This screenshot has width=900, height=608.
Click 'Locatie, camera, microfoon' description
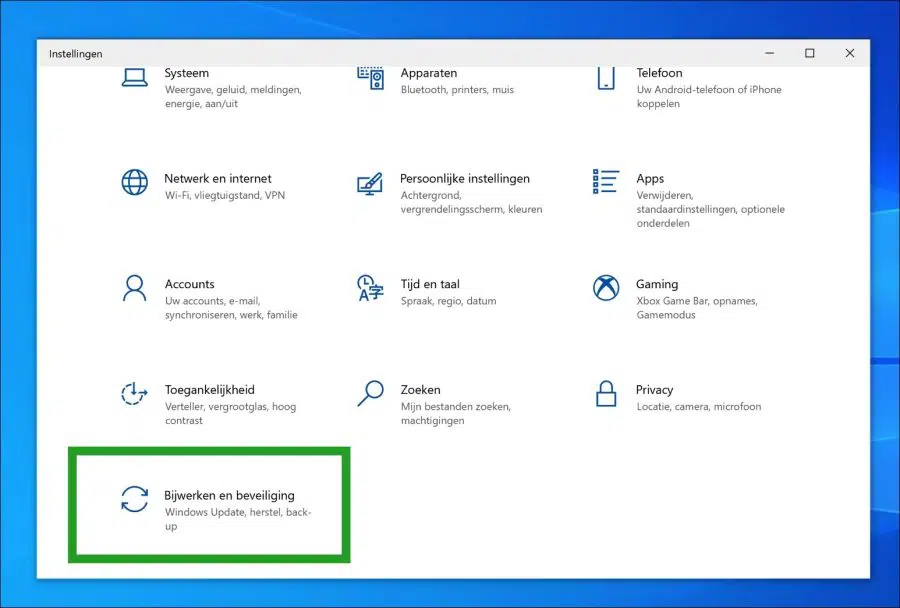point(699,406)
